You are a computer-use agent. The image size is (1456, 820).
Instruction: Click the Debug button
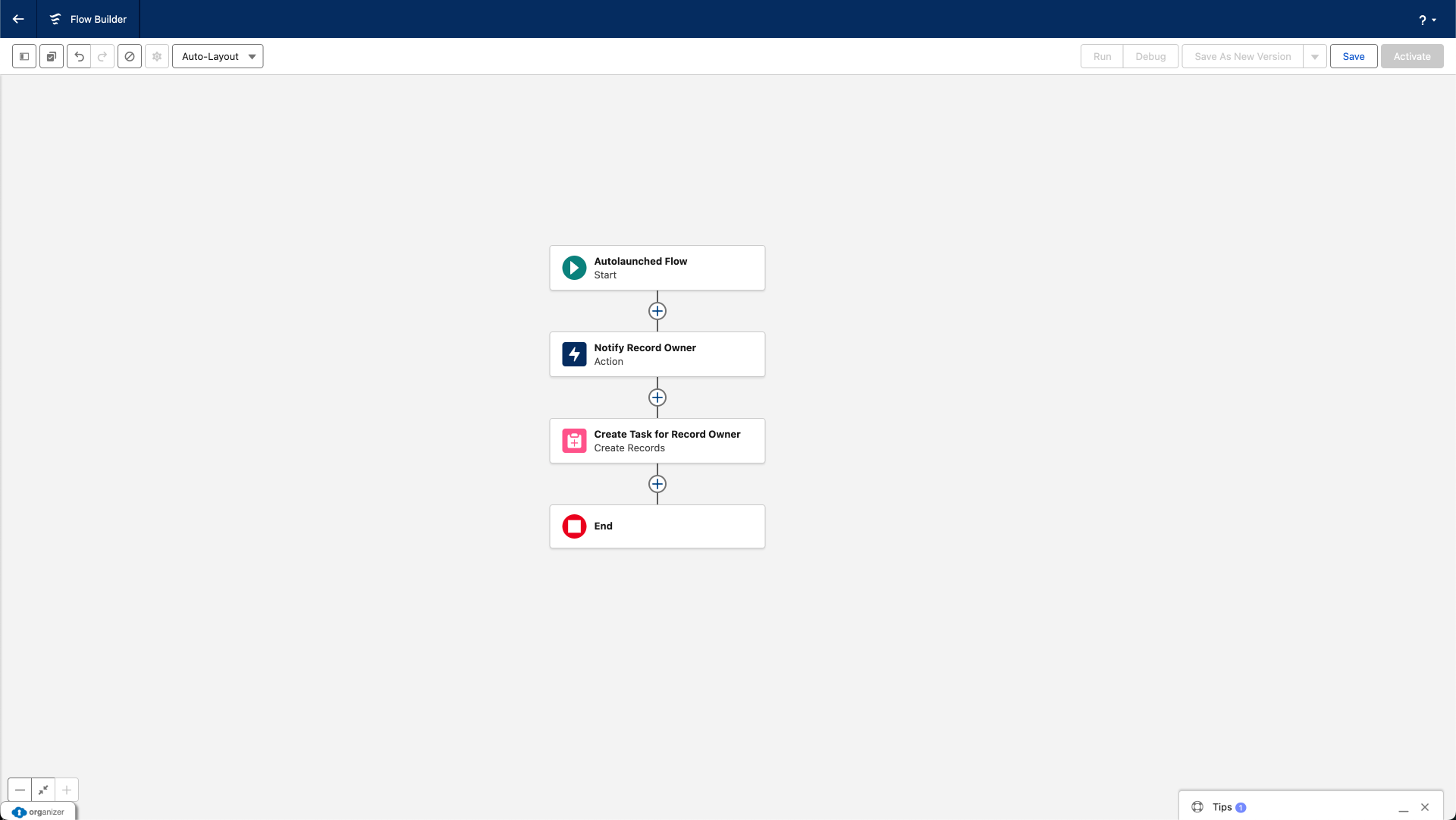(1150, 56)
